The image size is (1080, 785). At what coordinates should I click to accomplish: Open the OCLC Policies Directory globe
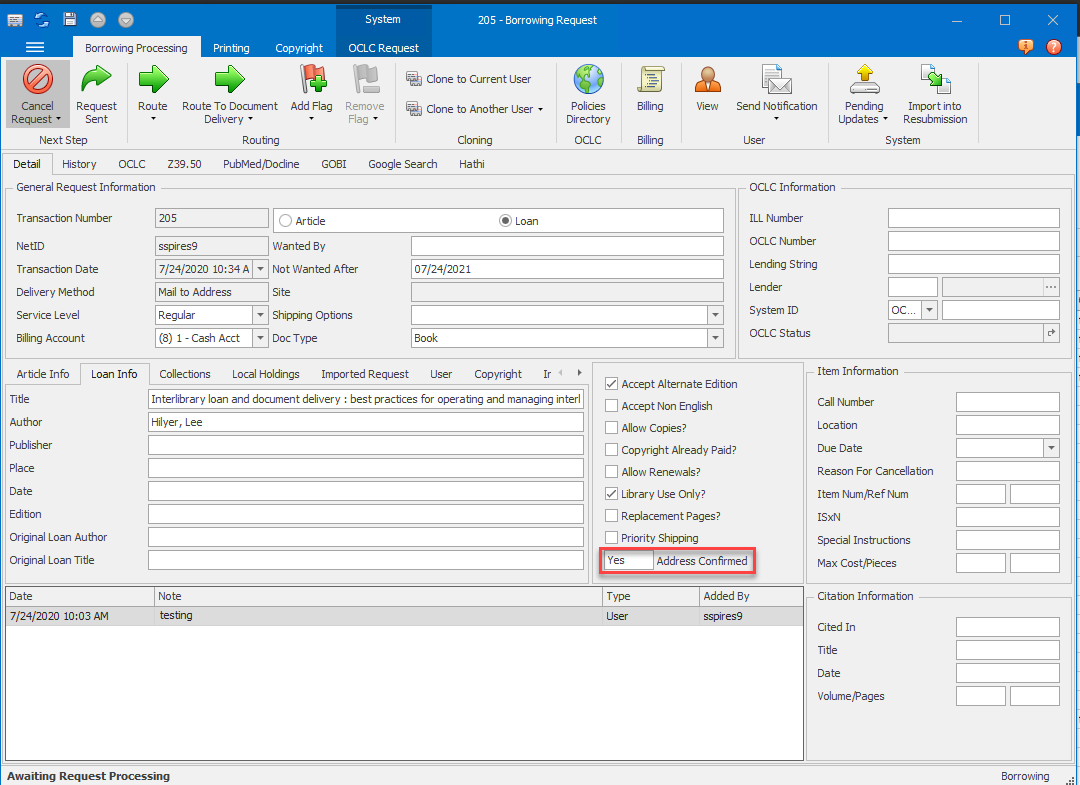pos(588,80)
